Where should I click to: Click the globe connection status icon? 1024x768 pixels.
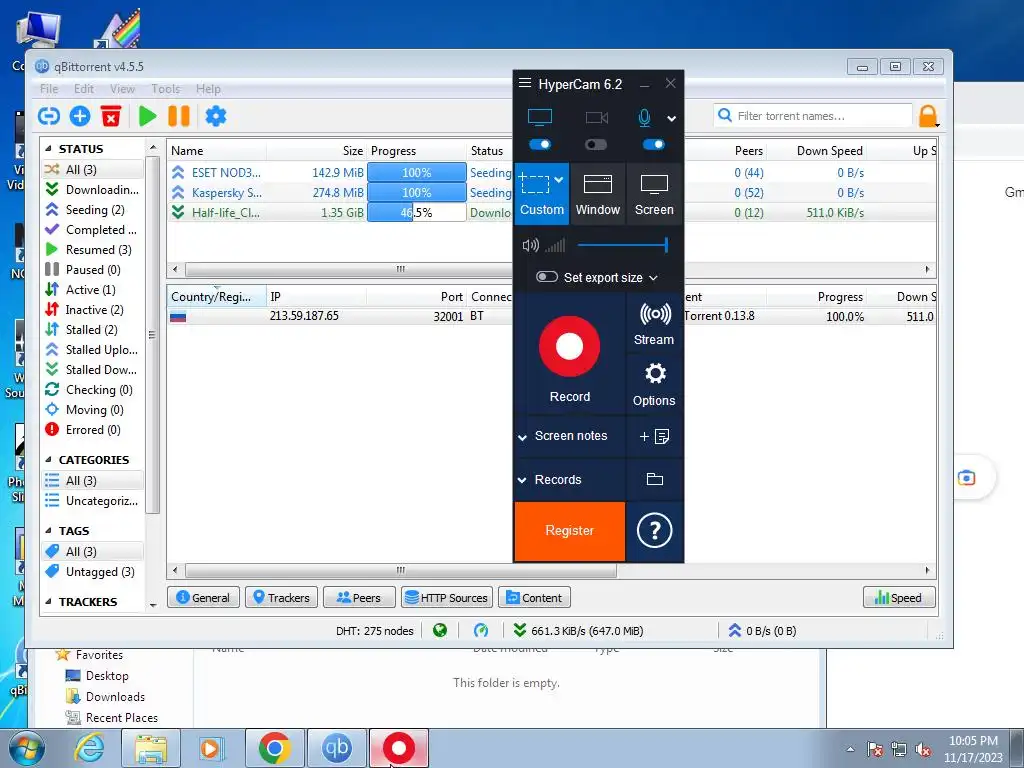click(x=440, y=630)
